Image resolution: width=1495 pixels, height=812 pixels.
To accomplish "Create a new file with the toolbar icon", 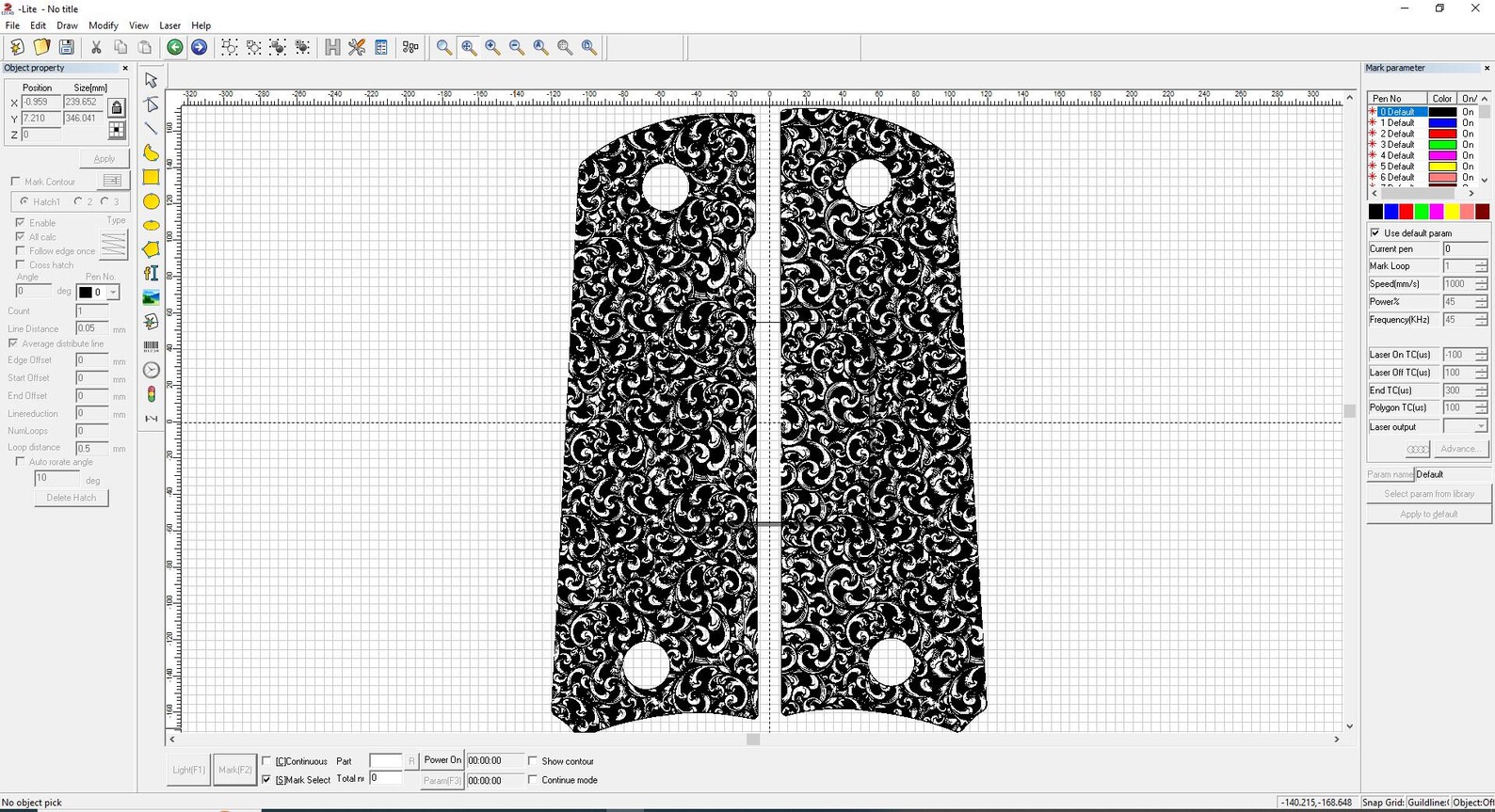I will coord(17,47).
